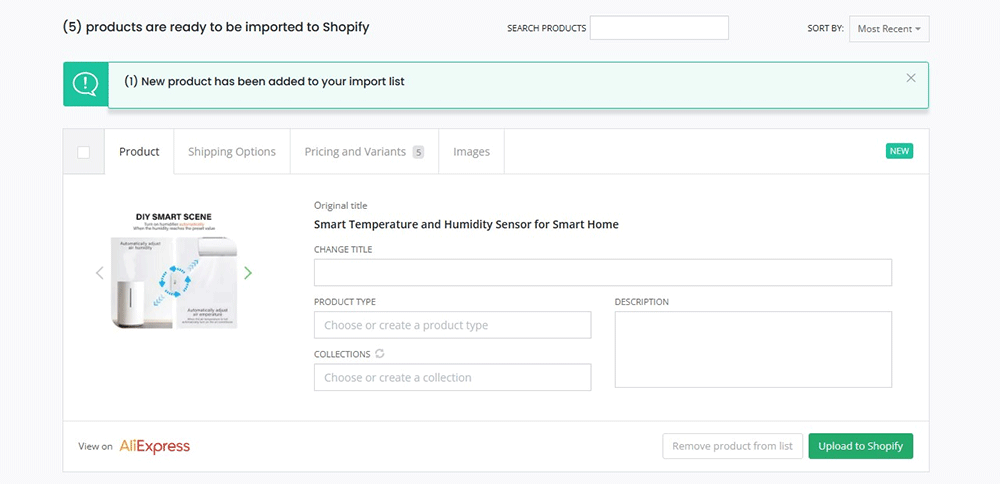1000x484 pixels.
Task: Click Upload to Shopify button
Action: click(x=860, y=446)
